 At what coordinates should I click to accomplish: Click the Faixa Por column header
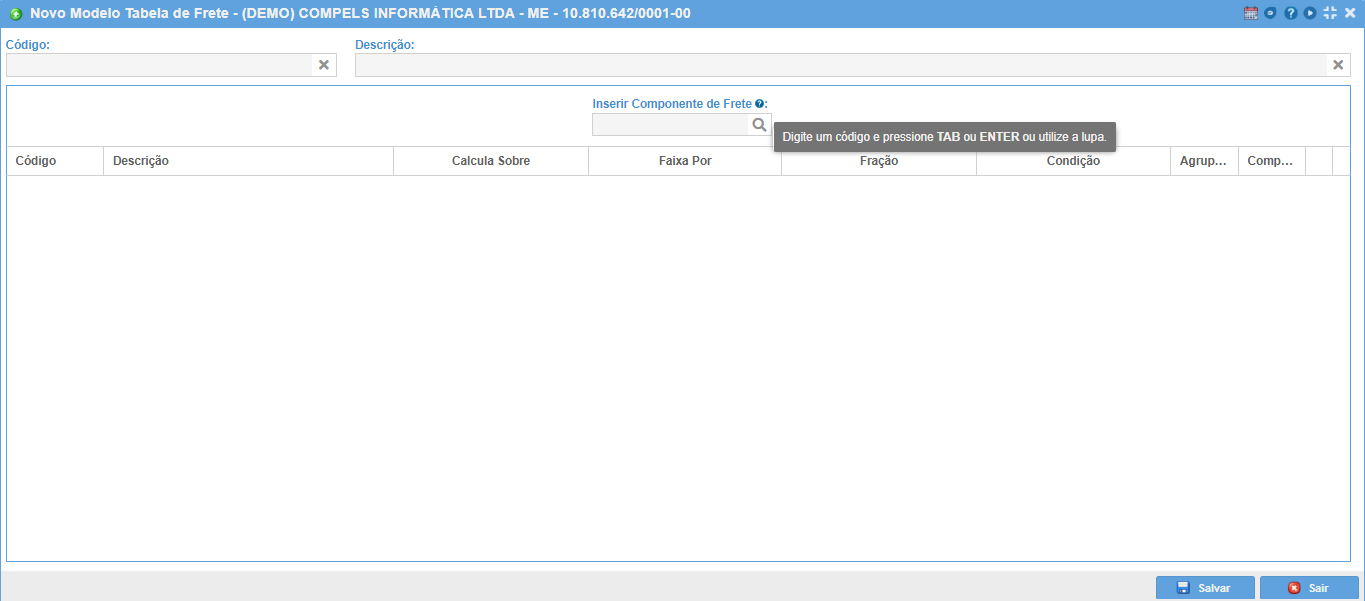point(685,161)
